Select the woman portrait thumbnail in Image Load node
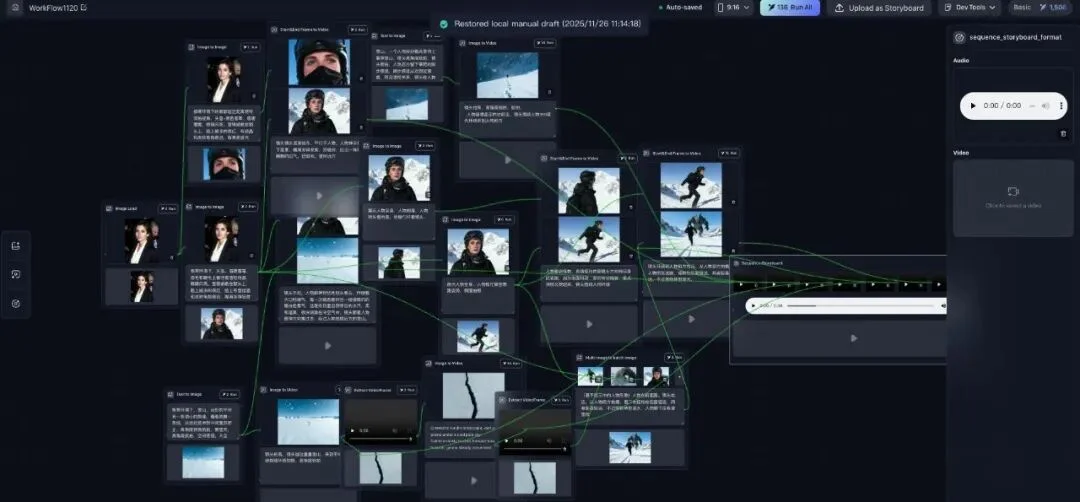Screen dimensions: 1080x502 coord(141,240)
